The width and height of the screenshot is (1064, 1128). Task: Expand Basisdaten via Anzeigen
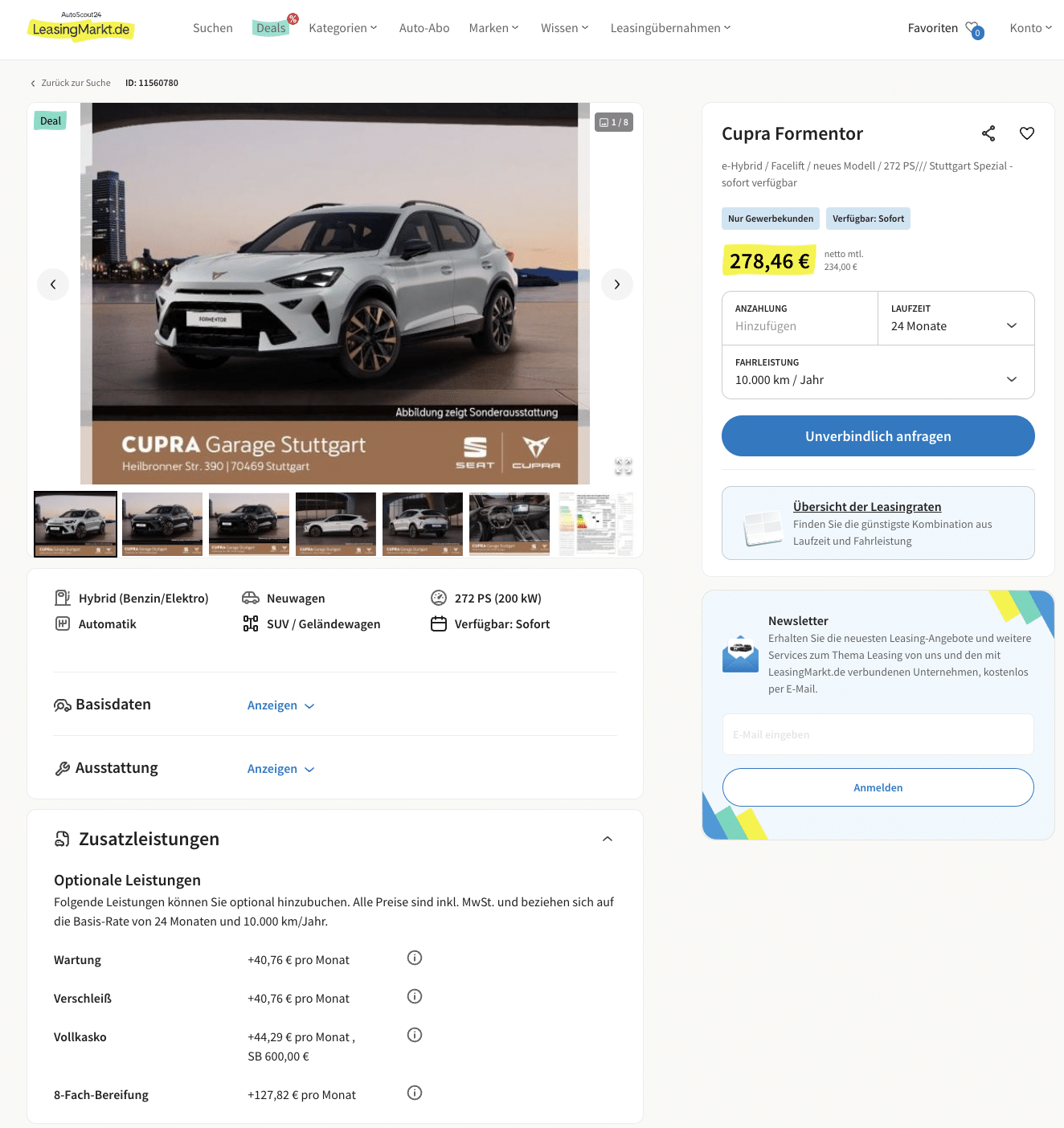[280, 705]
